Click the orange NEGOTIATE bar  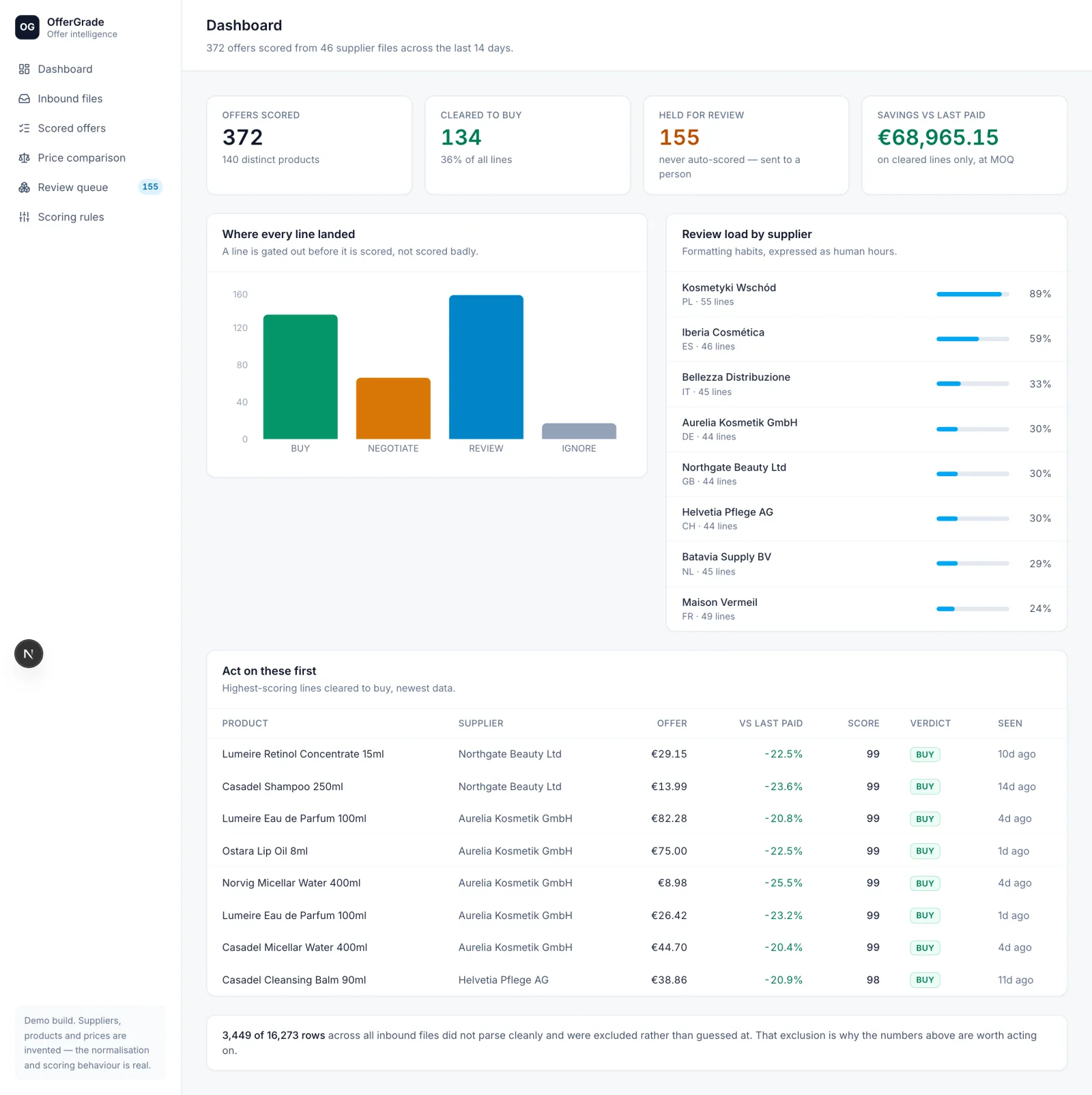(x=393, y=408)
